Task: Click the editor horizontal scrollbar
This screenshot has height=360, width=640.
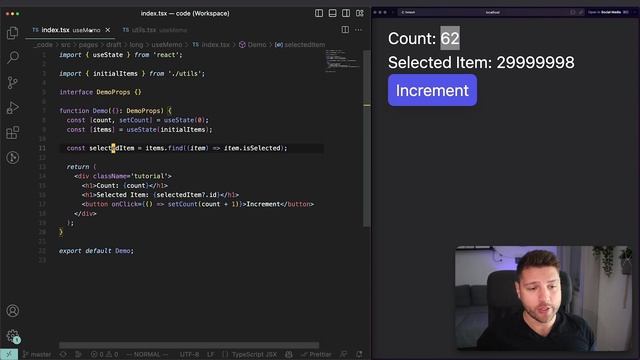Action: (x=189, y=345)
